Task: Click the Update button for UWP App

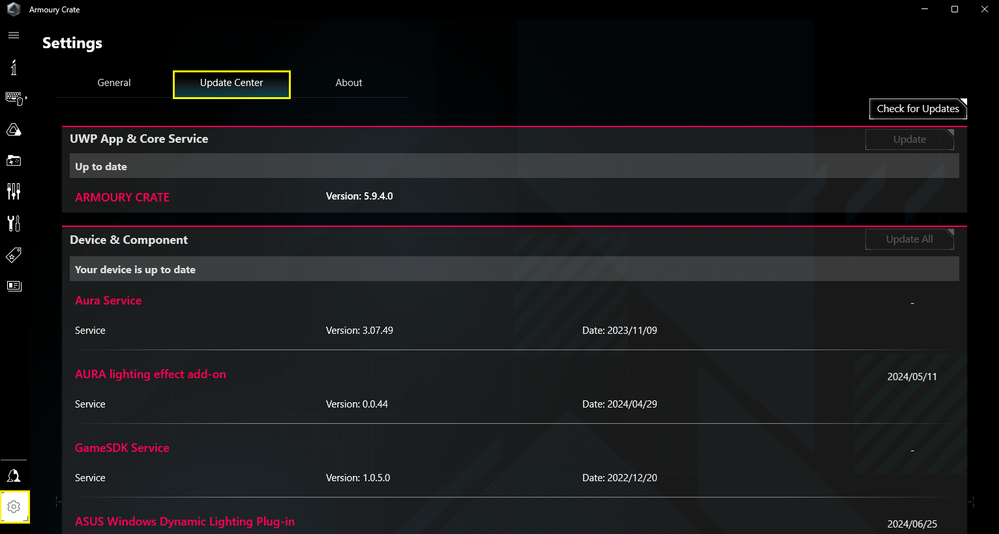Action: pyautogui.click(x=909, y=140)
